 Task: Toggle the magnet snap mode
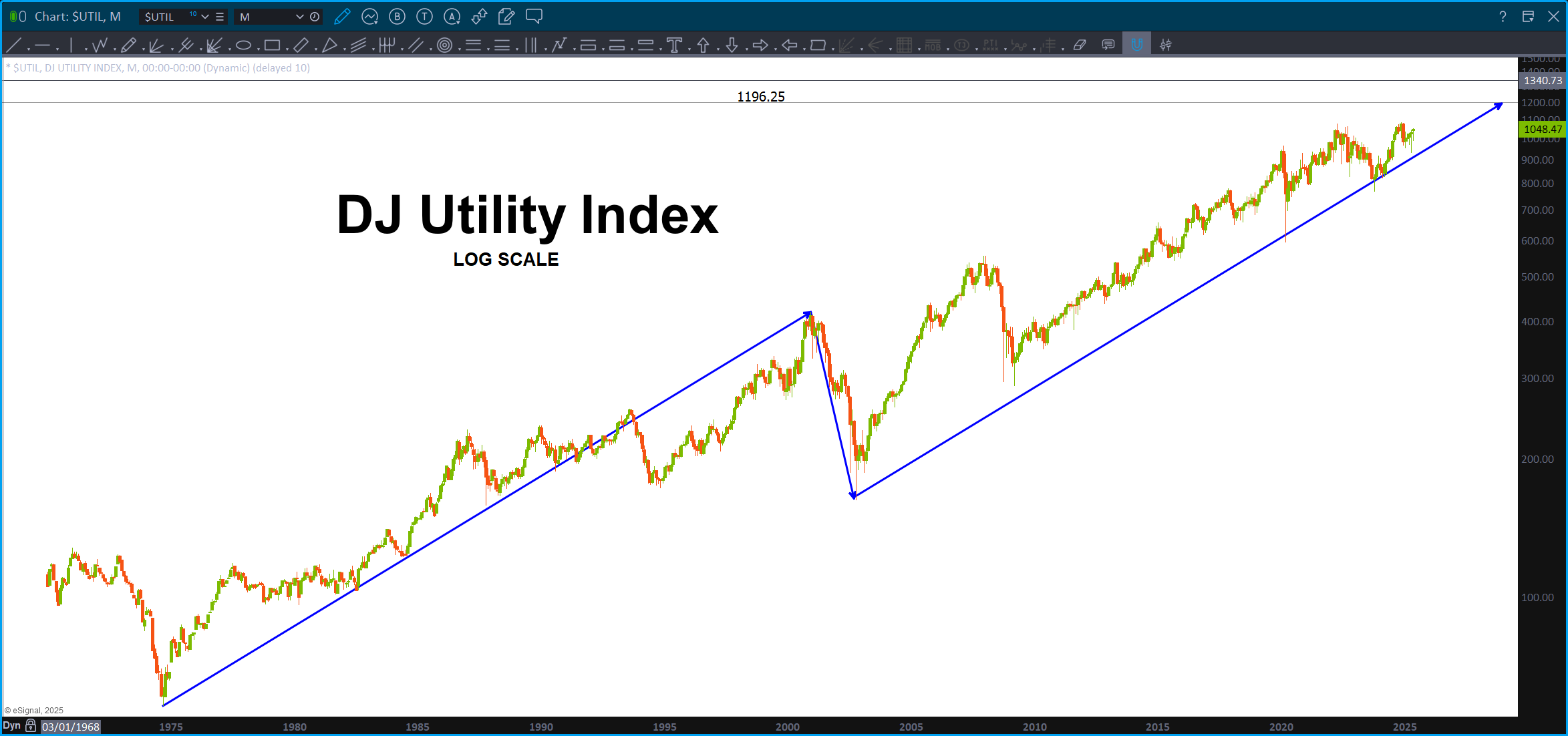click(1136, 45)
